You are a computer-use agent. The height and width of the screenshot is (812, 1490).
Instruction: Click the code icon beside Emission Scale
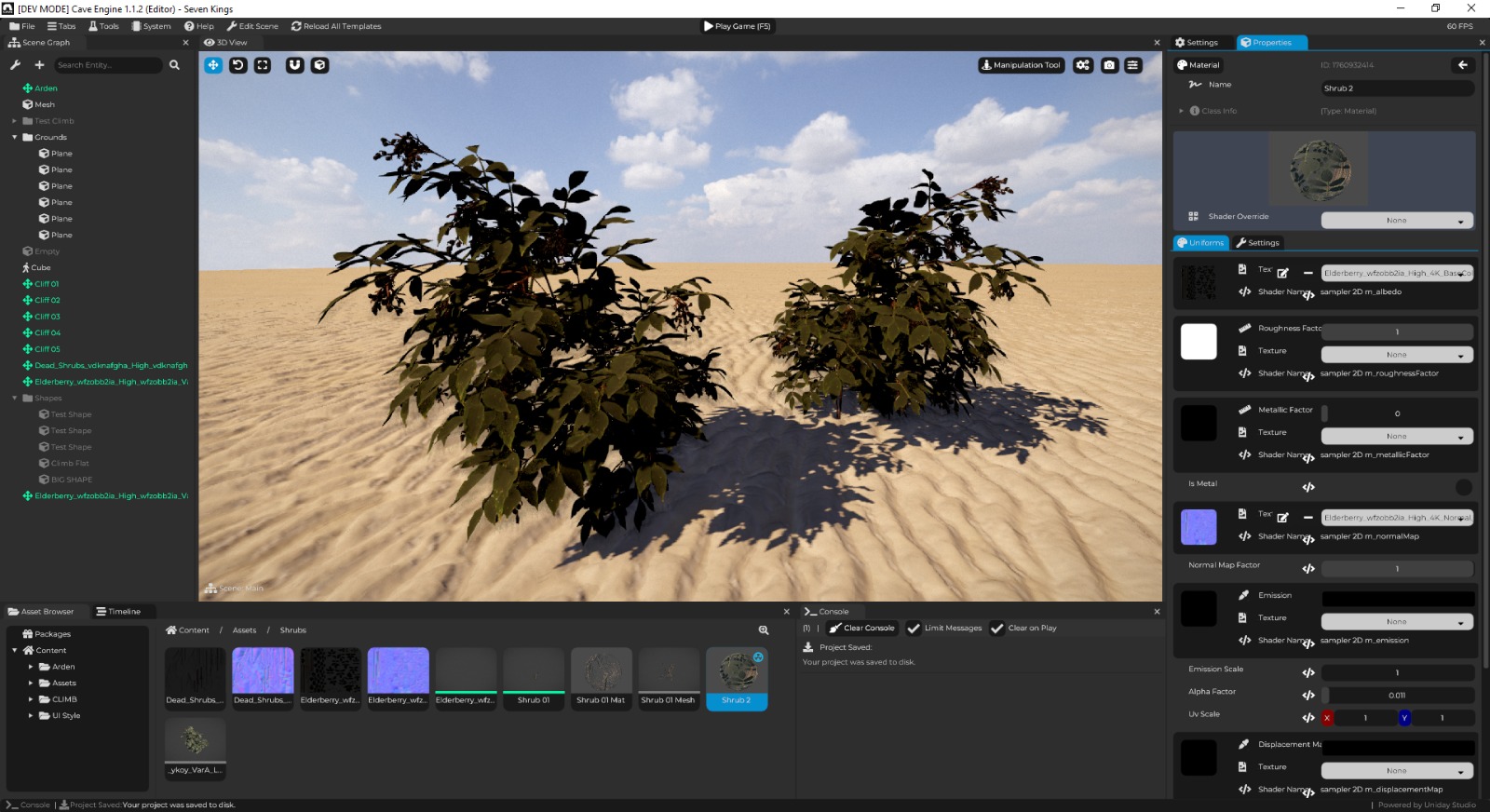tap(1308, 672)
